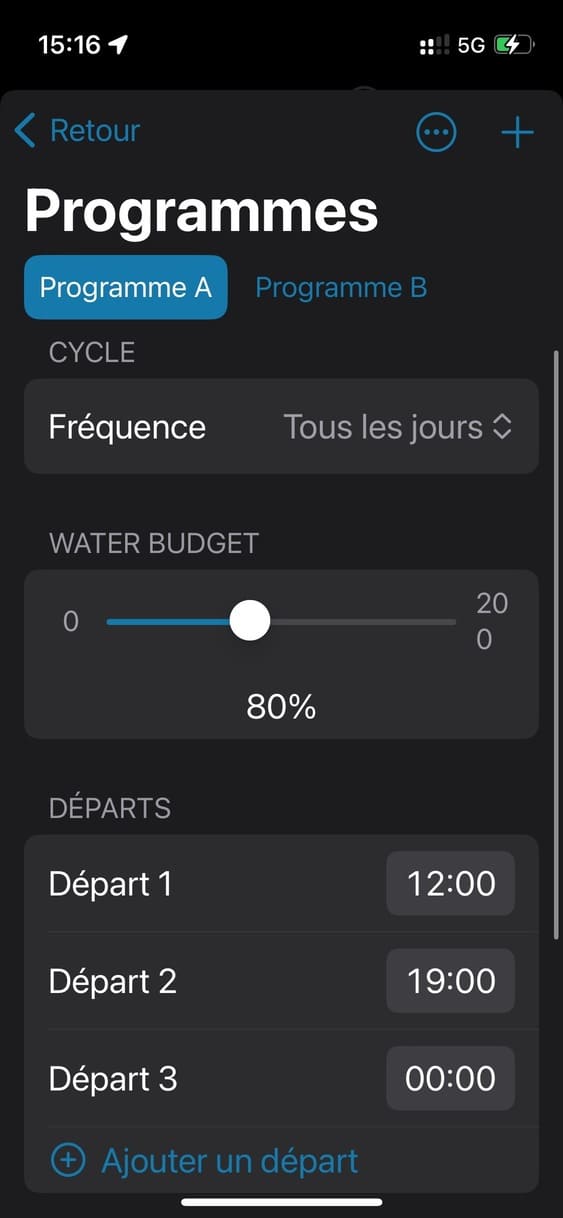Screen dimensions: 563x1218
Task: Switch to the Programme B tab
Action: pyautogui.click(x=341, y=288)
